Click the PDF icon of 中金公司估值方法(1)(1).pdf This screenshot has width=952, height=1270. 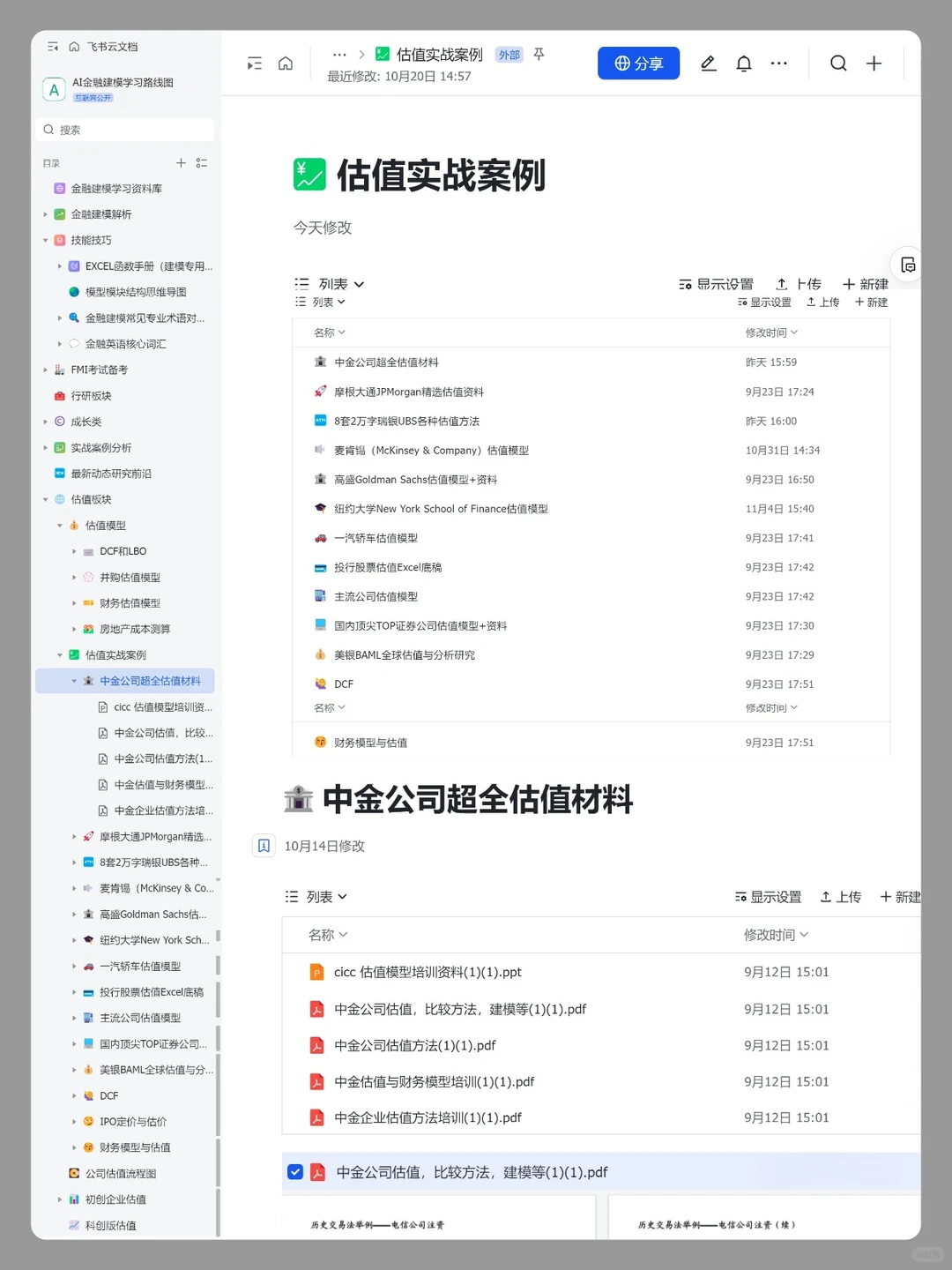coord(316,1045)
